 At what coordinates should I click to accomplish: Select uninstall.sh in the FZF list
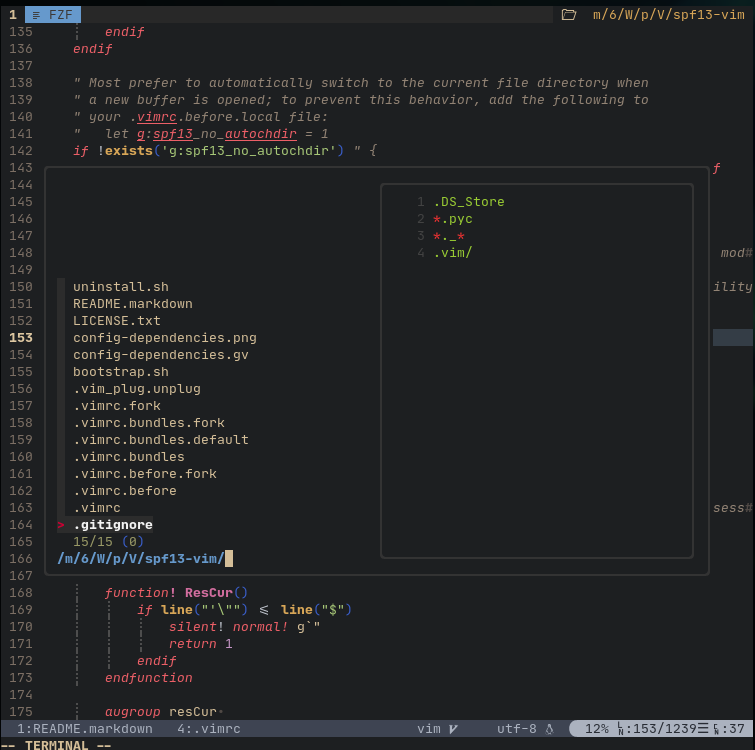click(121, 287)
